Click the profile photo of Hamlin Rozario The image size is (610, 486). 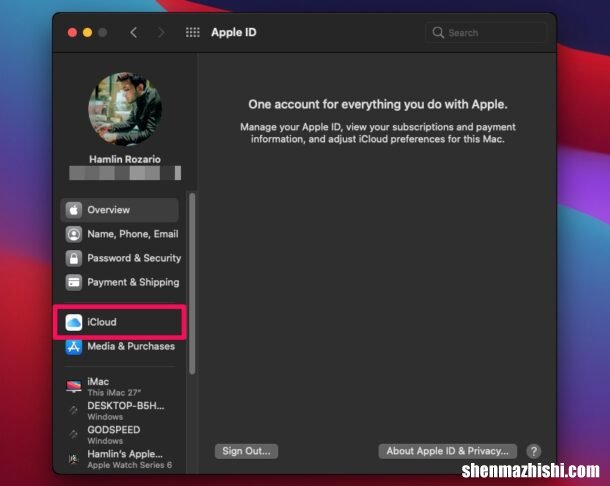(x=125, y=109)
